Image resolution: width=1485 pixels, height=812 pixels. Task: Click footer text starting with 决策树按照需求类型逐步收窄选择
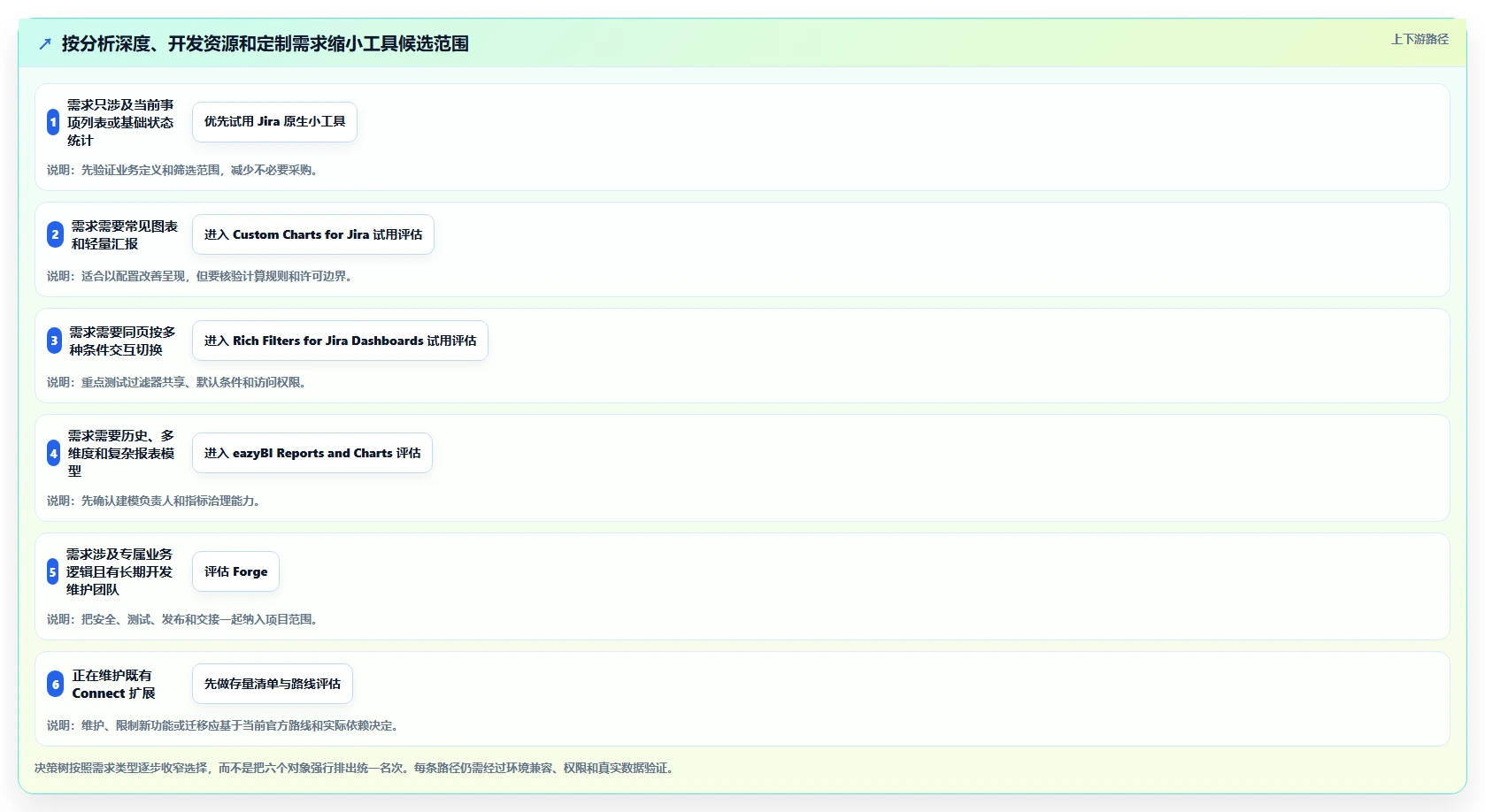coord(356,768)
